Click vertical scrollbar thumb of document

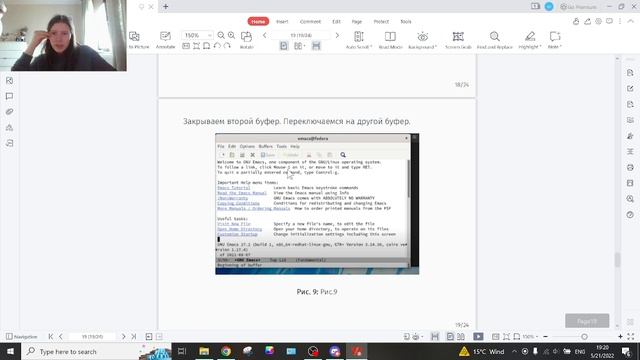617,260
